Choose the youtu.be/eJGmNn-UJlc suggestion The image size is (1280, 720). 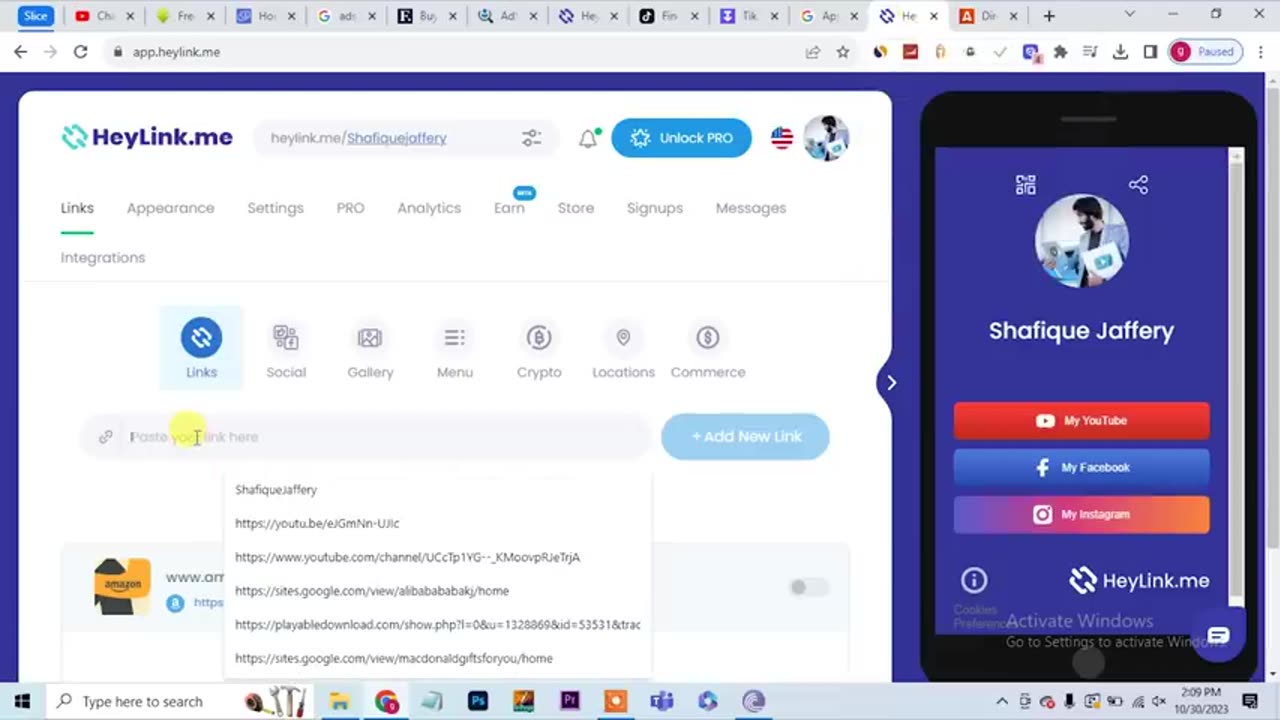tap(437, 523)
